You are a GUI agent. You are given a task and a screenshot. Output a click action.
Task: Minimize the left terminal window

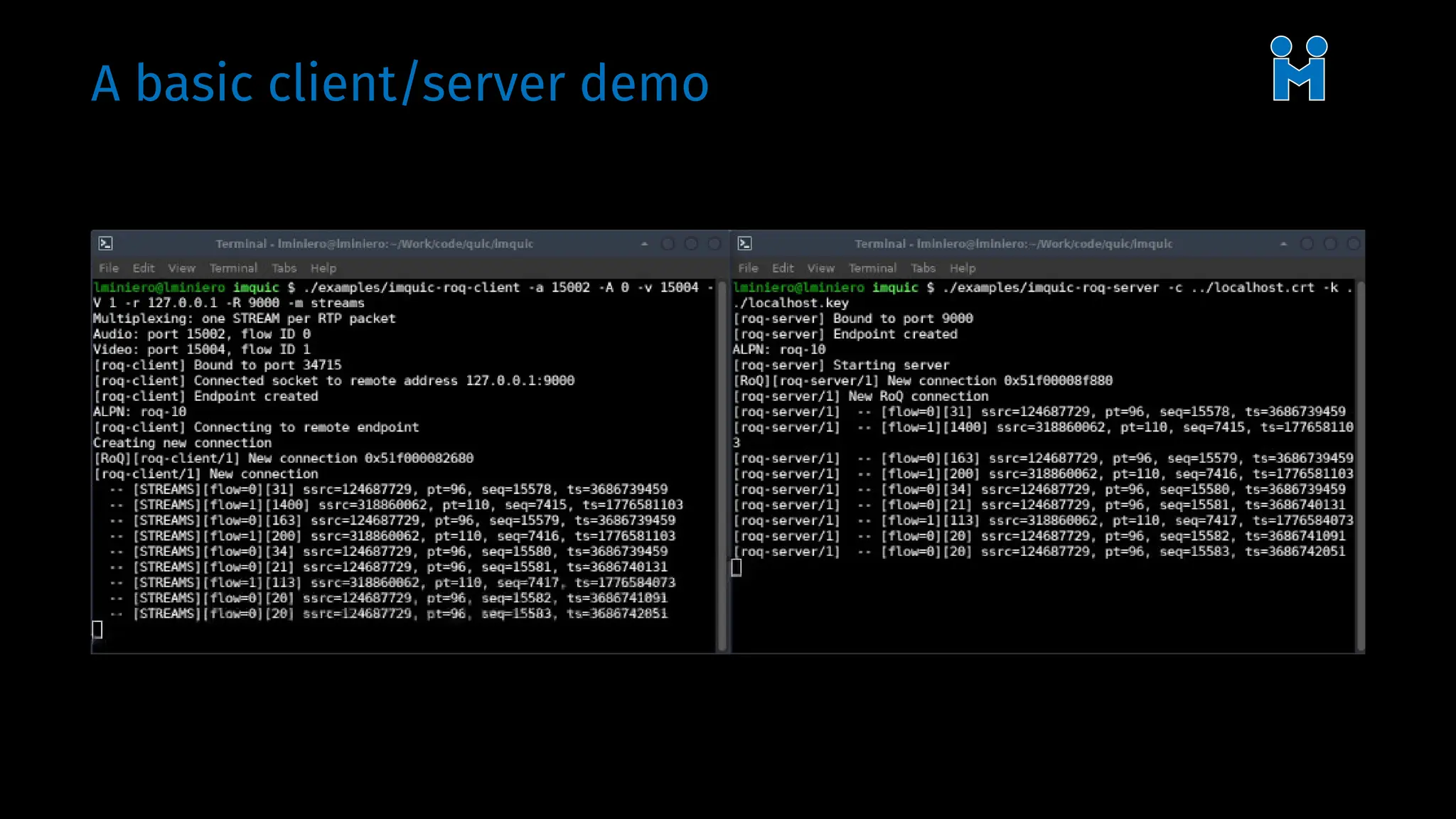coord(668,244)
